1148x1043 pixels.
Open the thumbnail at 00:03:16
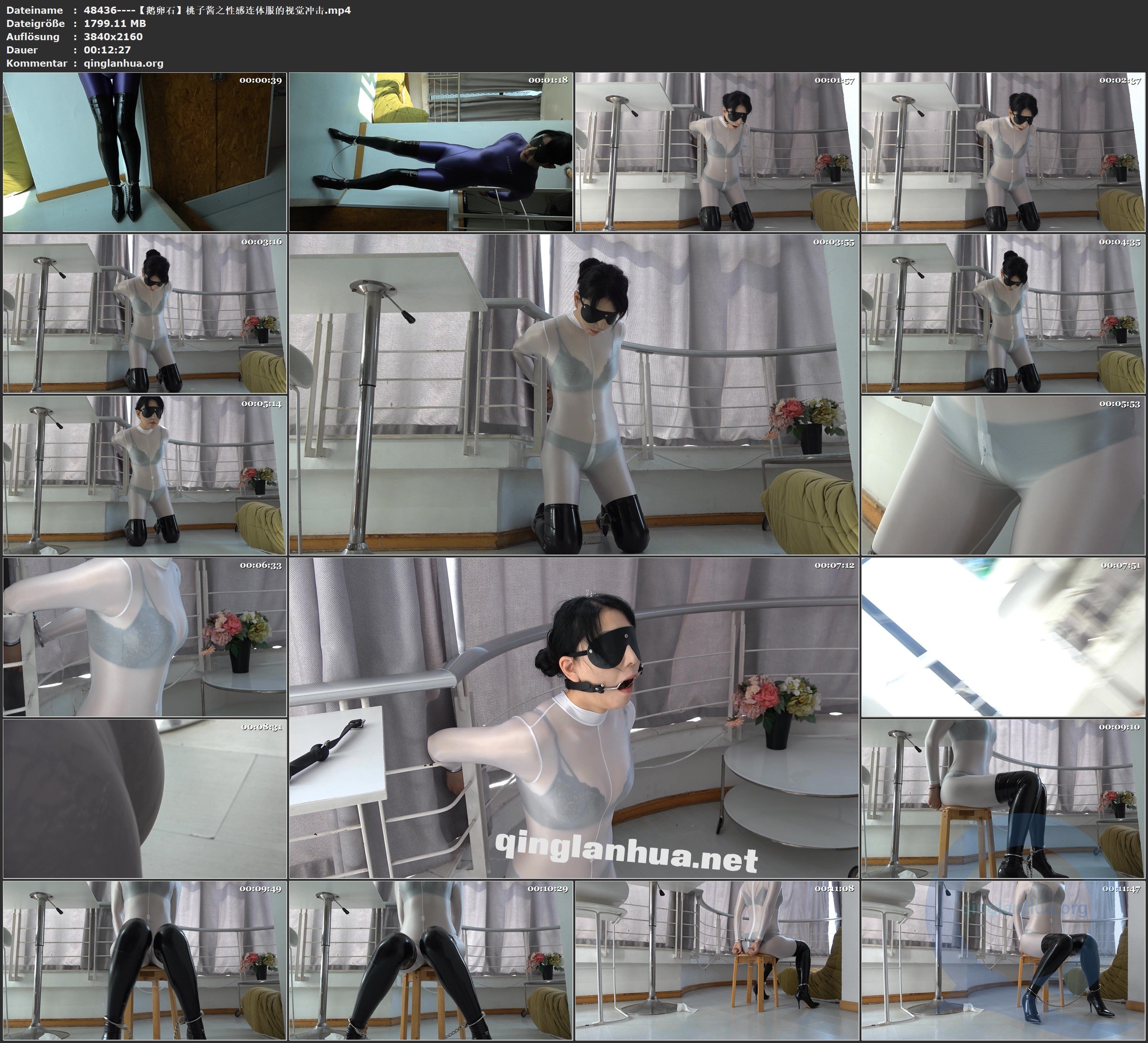pyautogui.click(x=145, y=313)
